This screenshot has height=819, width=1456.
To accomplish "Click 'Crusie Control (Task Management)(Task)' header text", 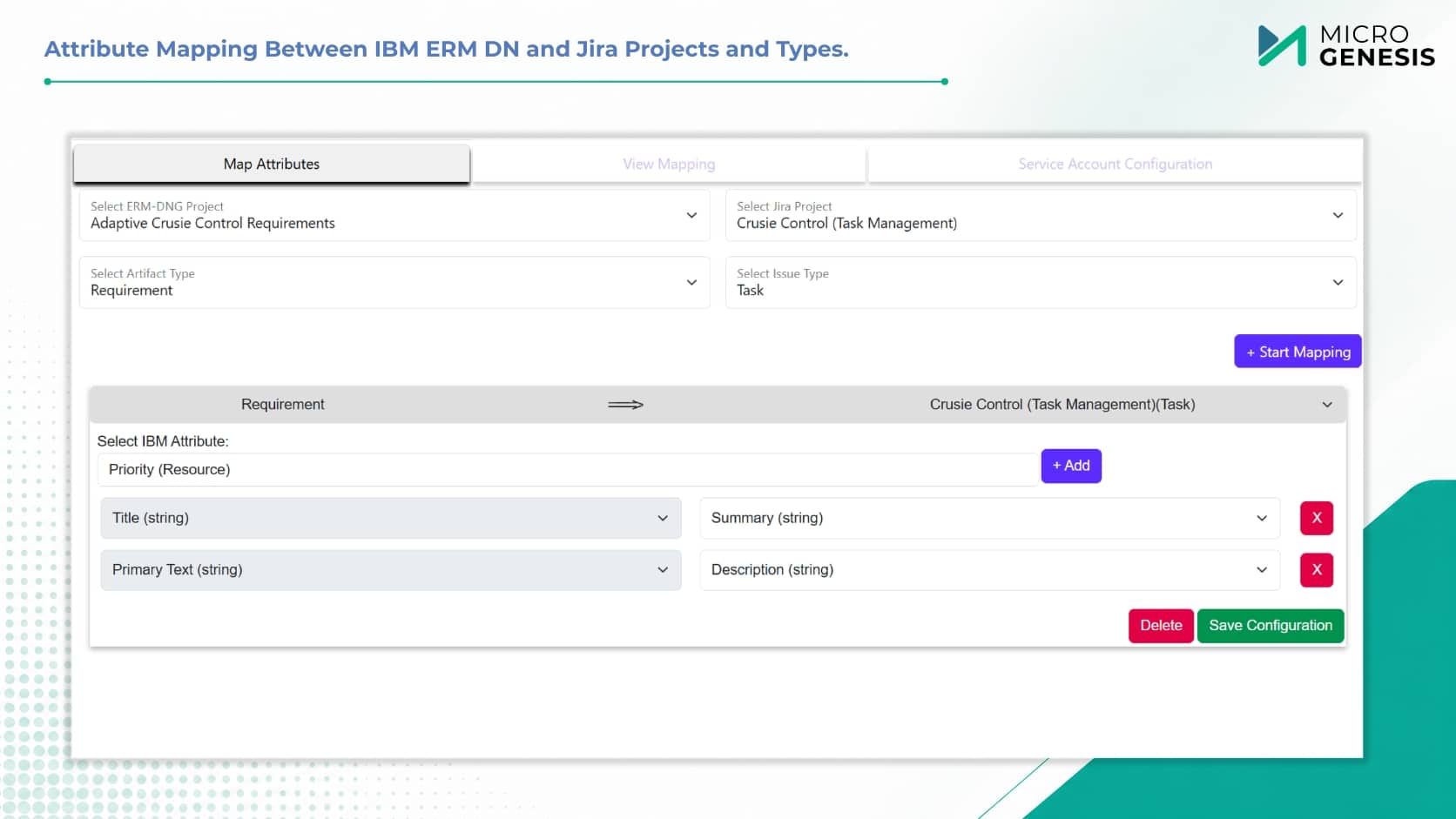I will pyautogui.click(x=1062, y=405).
